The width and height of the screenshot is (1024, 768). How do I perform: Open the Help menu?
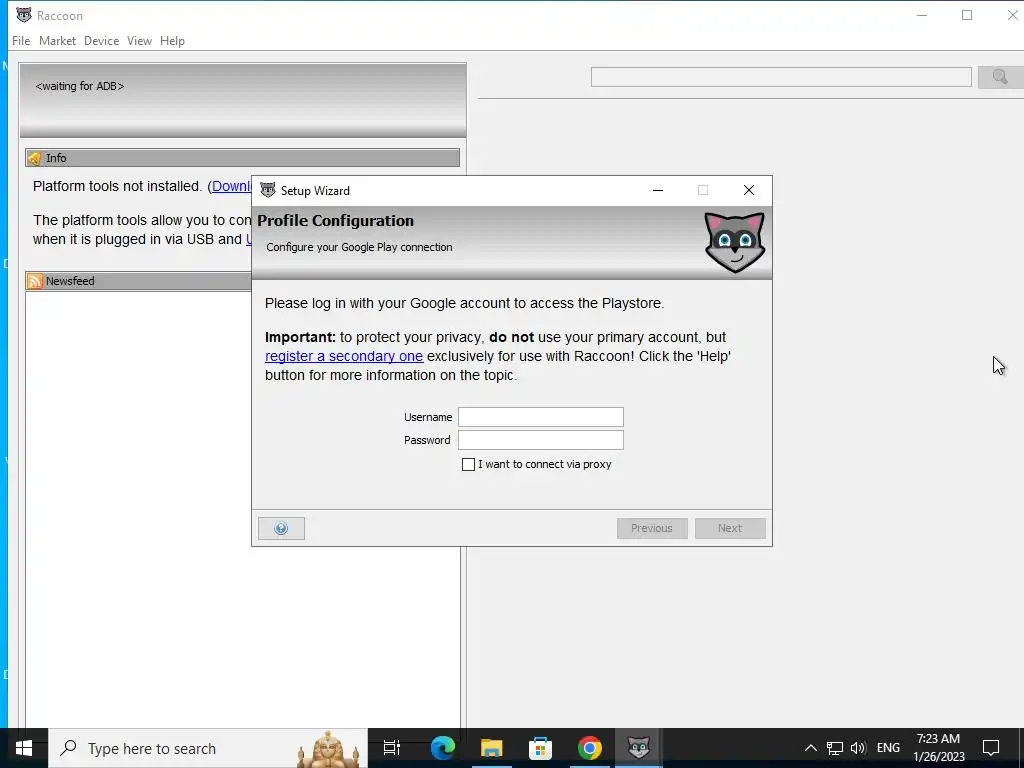[172, 40]
